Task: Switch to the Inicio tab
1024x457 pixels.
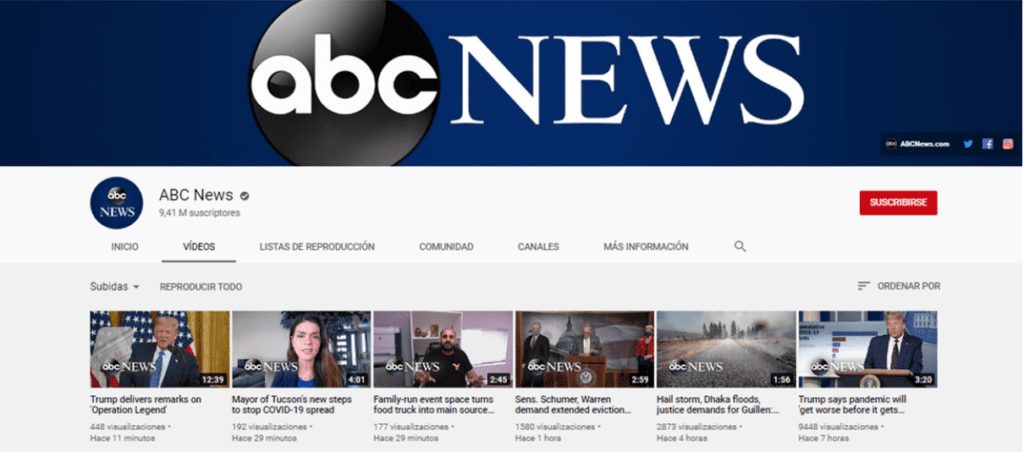Action: [125, 247]
